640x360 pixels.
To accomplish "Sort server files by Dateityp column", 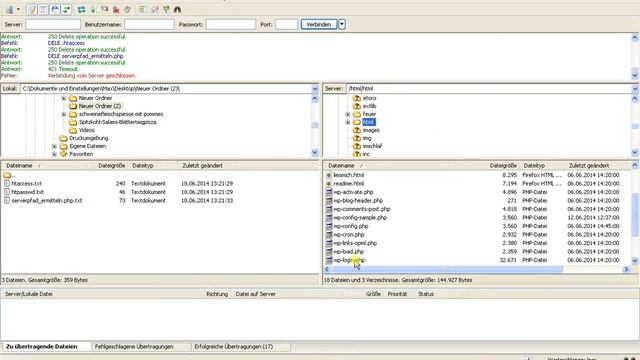I will pyautogui.click(x=534, y=166).
